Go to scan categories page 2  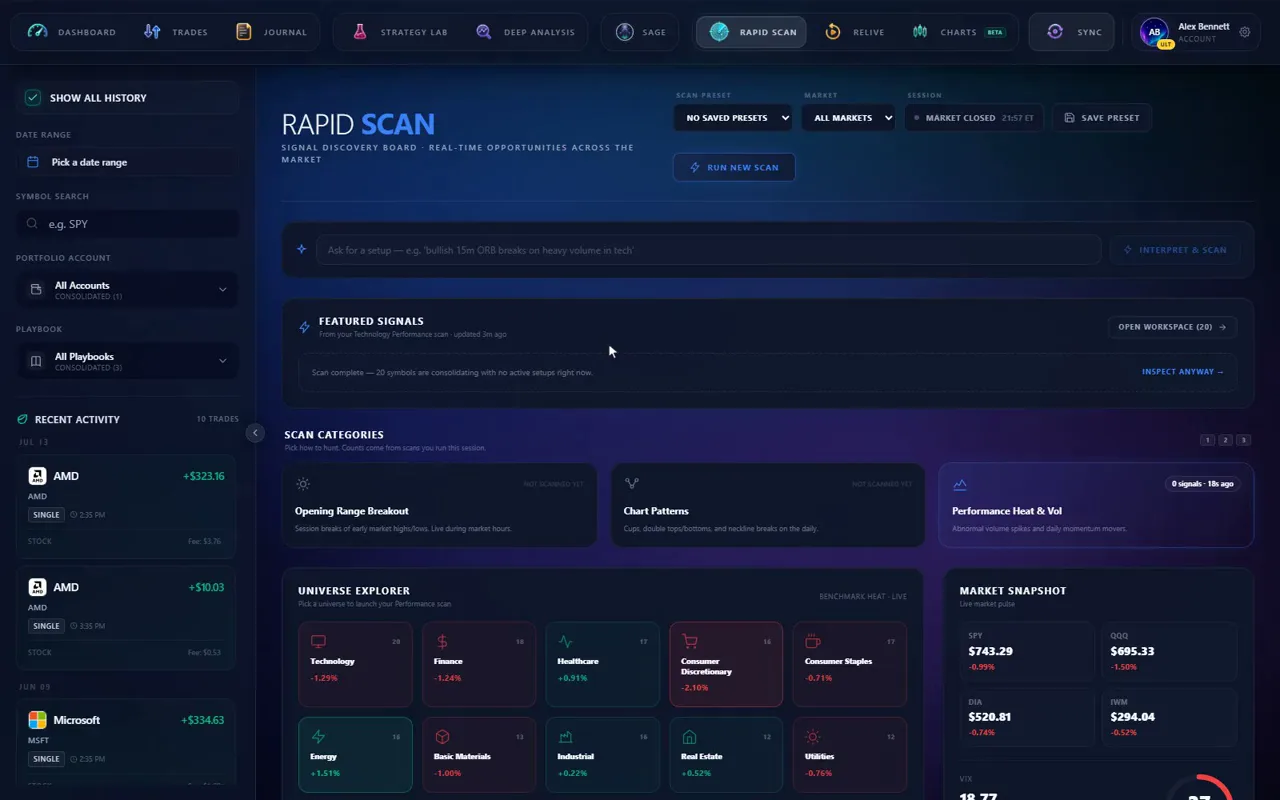[1226, 440]
